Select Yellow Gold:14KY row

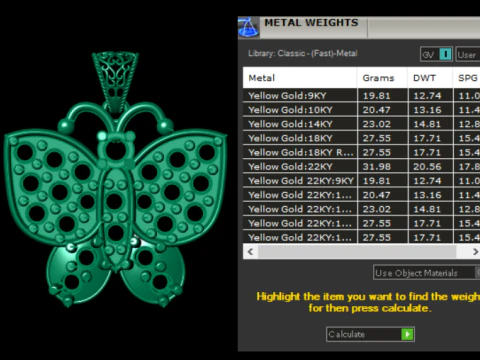361,124
